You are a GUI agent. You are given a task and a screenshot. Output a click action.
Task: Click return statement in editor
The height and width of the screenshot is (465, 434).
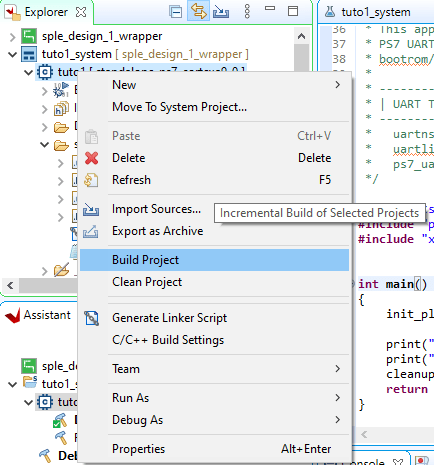click(x=407, y=389)
